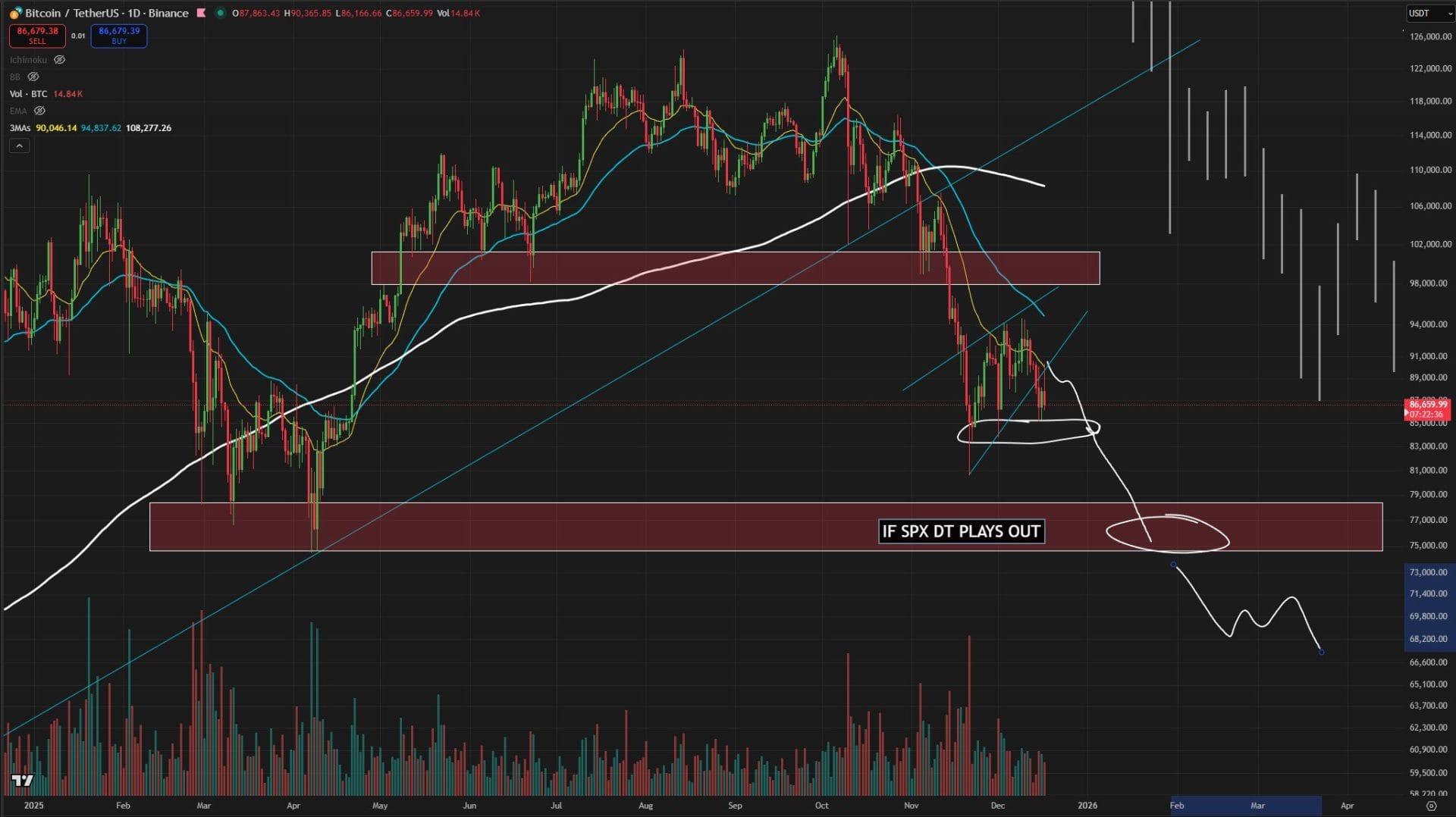1456x817 pixels.
Task: Click the Bitcoin symbol logo icon
Action: 15,13
